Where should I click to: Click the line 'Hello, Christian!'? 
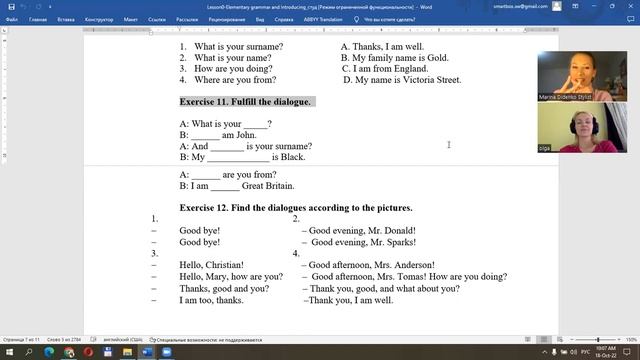[211, 265]
